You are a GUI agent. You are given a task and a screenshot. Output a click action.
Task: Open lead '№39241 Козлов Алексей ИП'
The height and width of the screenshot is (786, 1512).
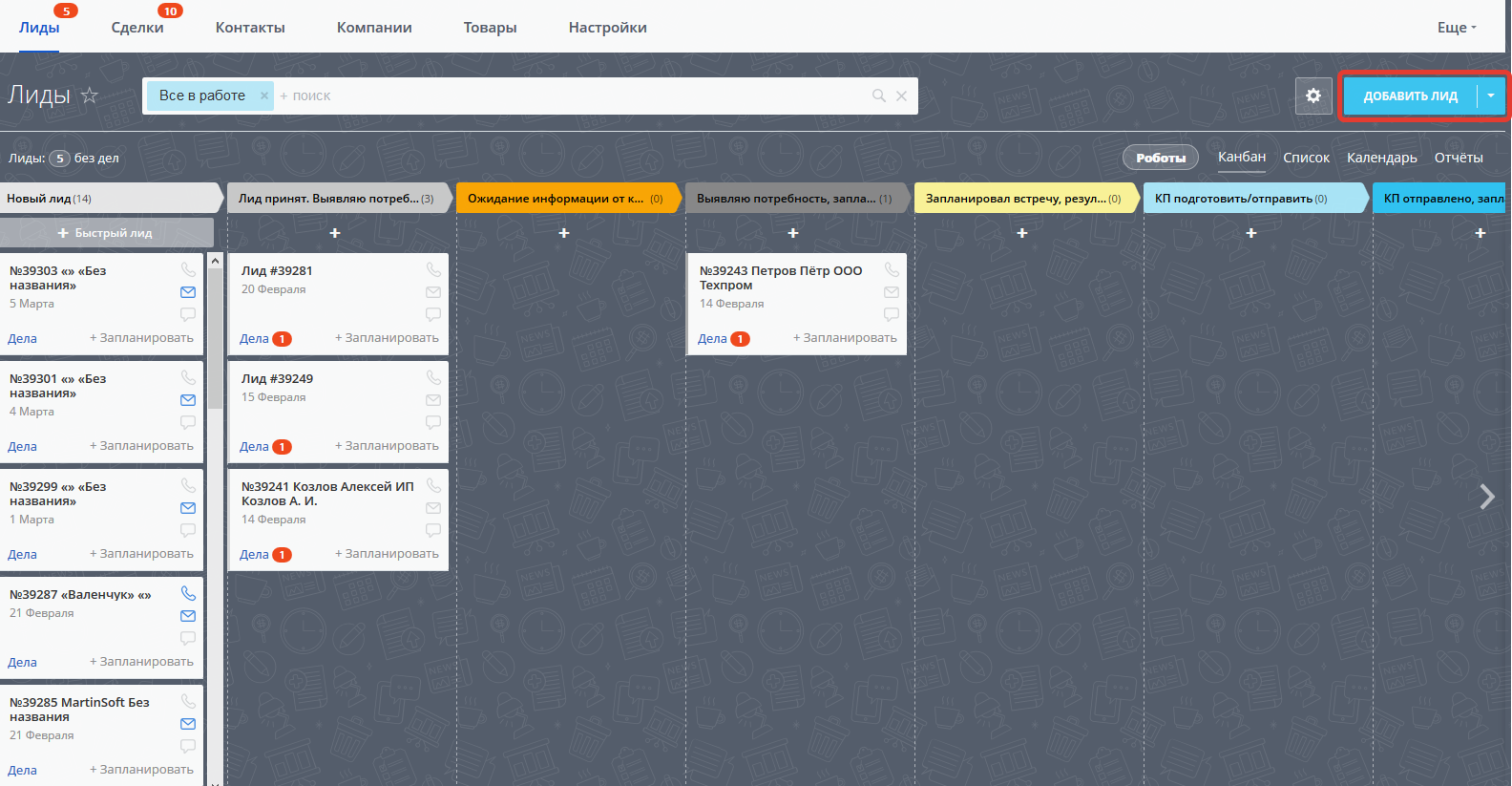[327, 494]
